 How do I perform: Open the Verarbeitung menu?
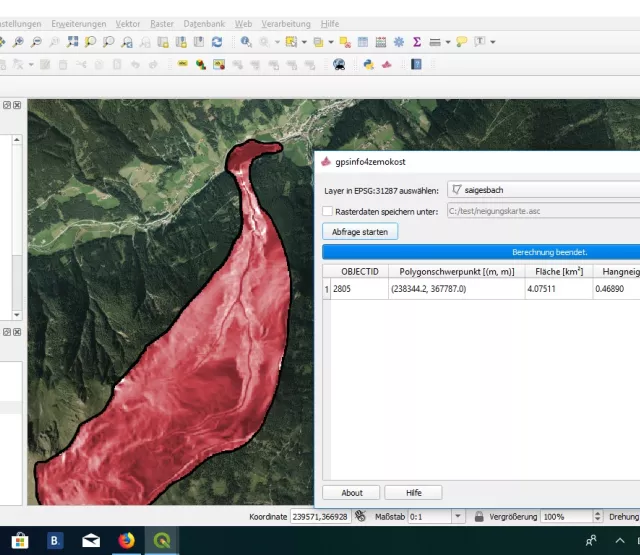click(286, 23)
